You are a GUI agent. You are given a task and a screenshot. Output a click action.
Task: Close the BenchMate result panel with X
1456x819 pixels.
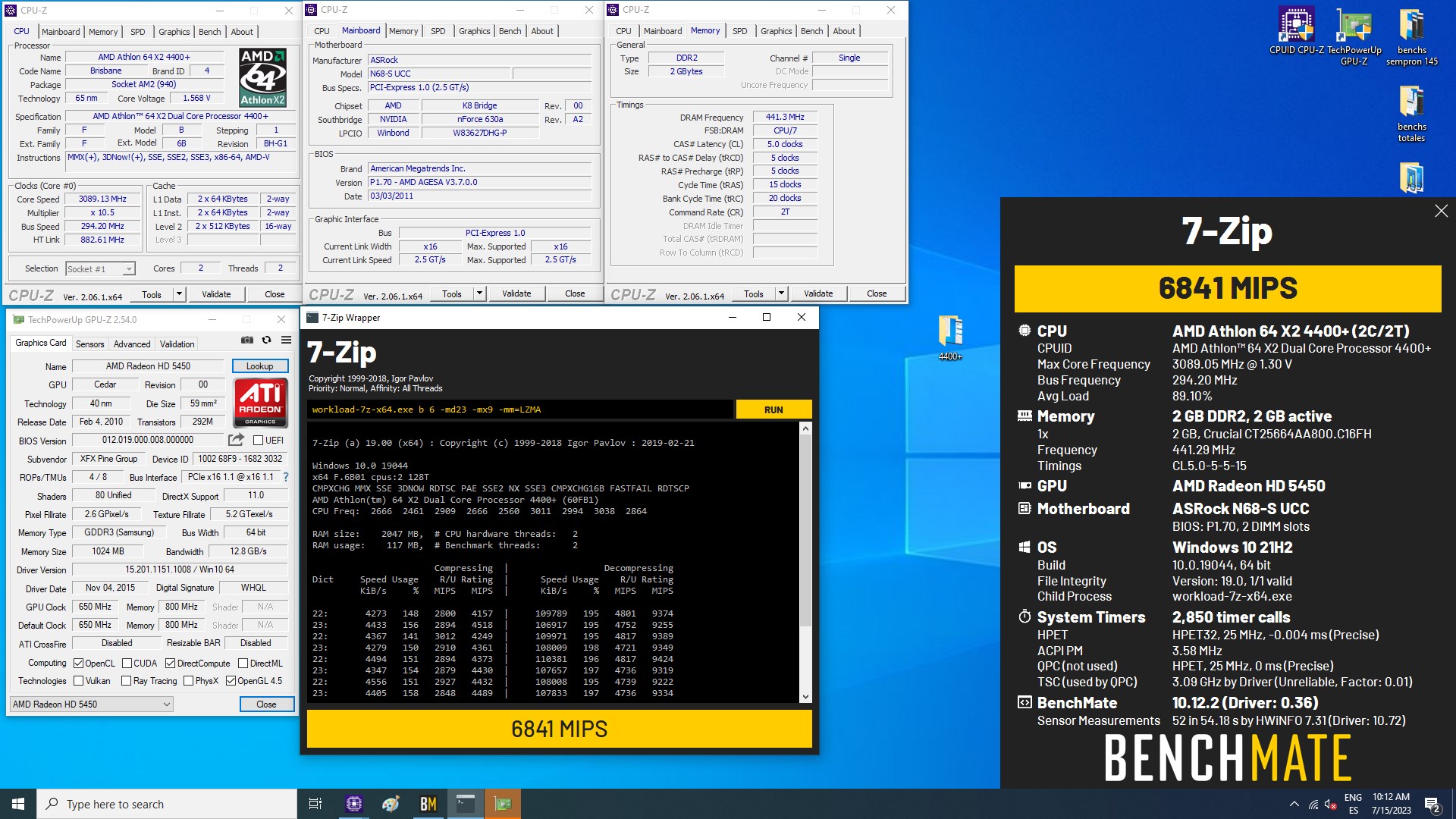click(x=1441, y=211)
